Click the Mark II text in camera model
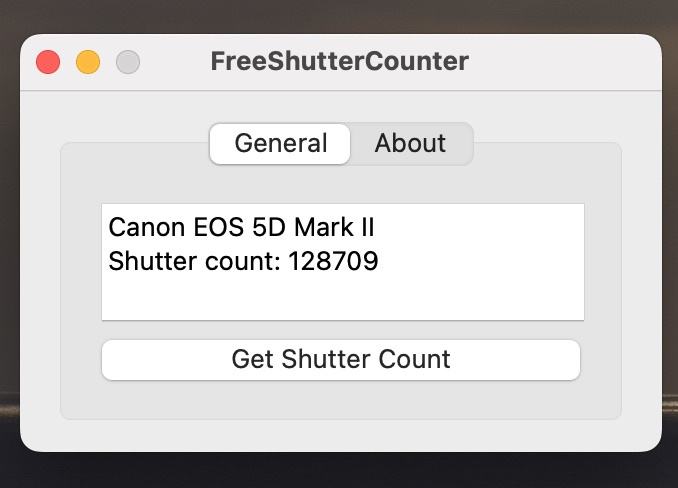 tap(334, 227)
